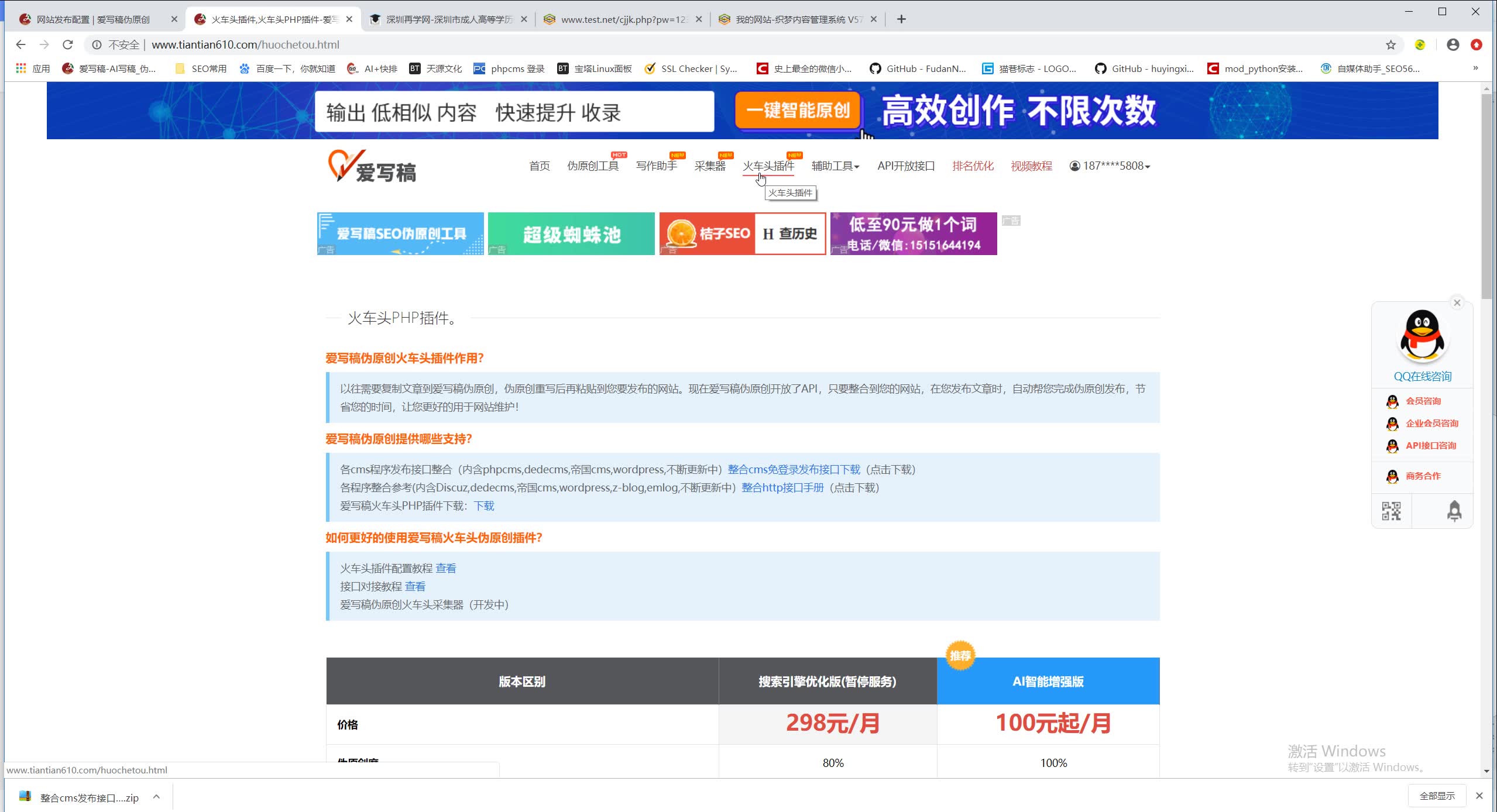Close the 网站发布配置 tab
Screen dimensions: 1497x812
(x=174, y=19)
